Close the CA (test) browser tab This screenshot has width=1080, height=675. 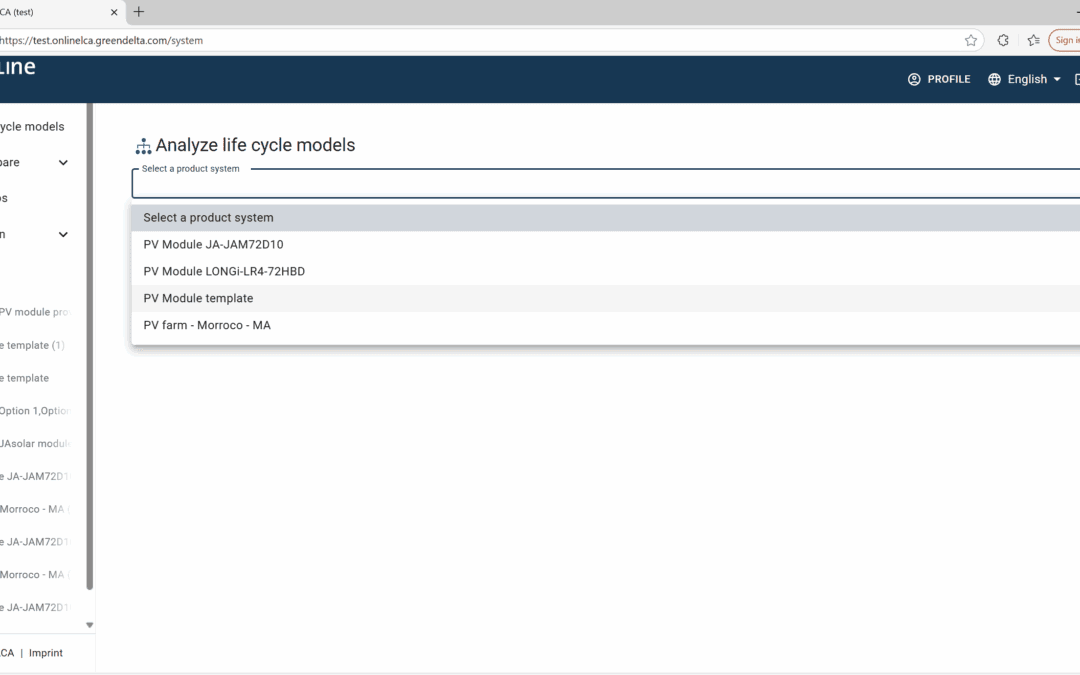112,12
